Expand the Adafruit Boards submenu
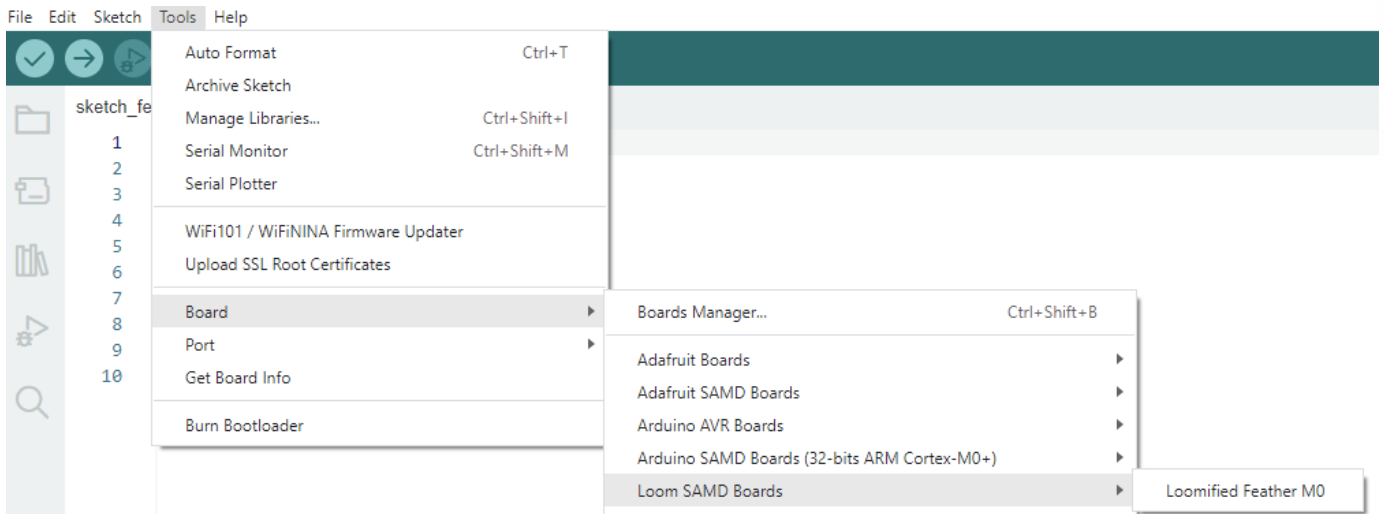This screenshot has width=1384, height=514. (x=870, y=360)
